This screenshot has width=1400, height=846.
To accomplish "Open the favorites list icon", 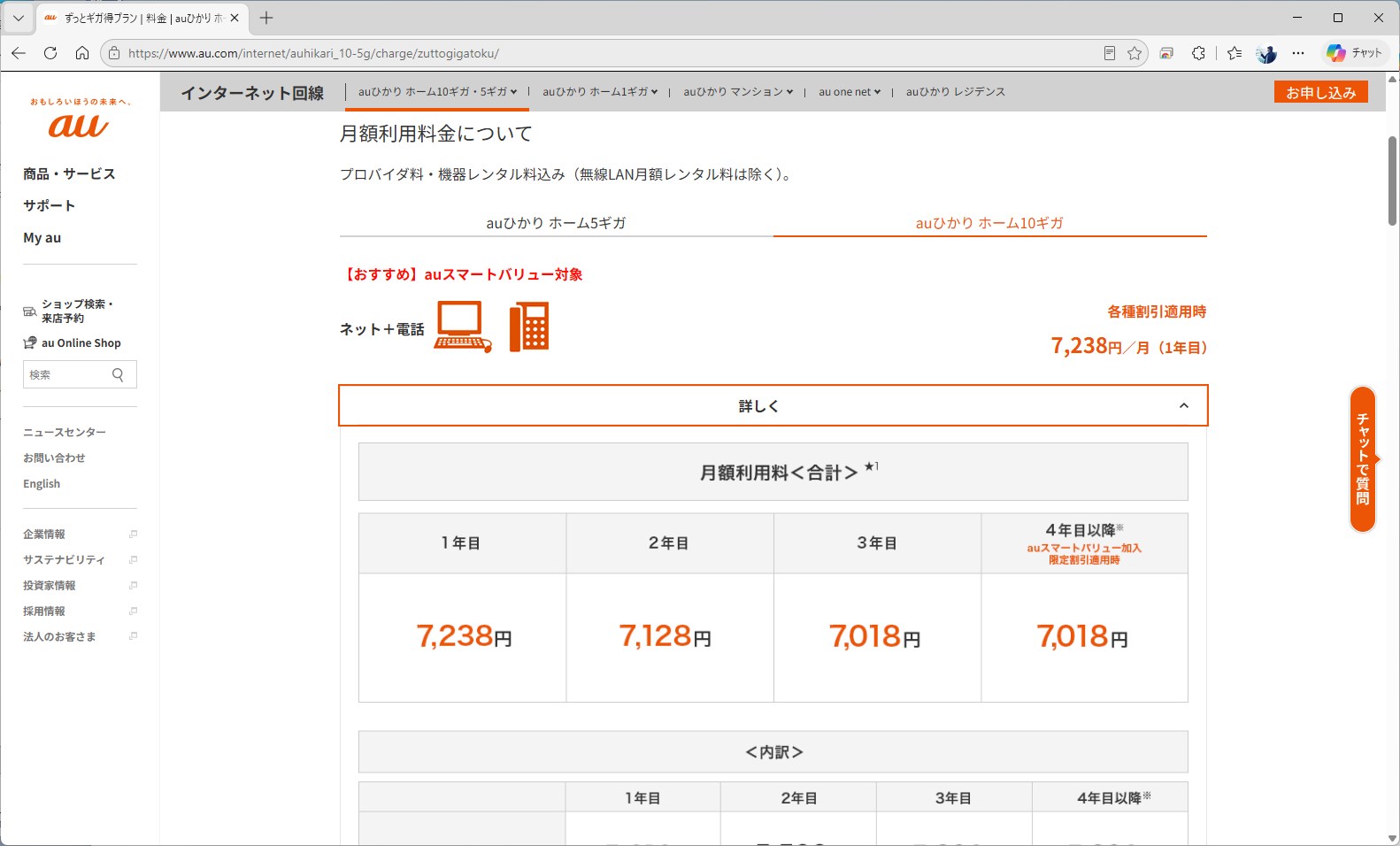I will click(1235, 53).
